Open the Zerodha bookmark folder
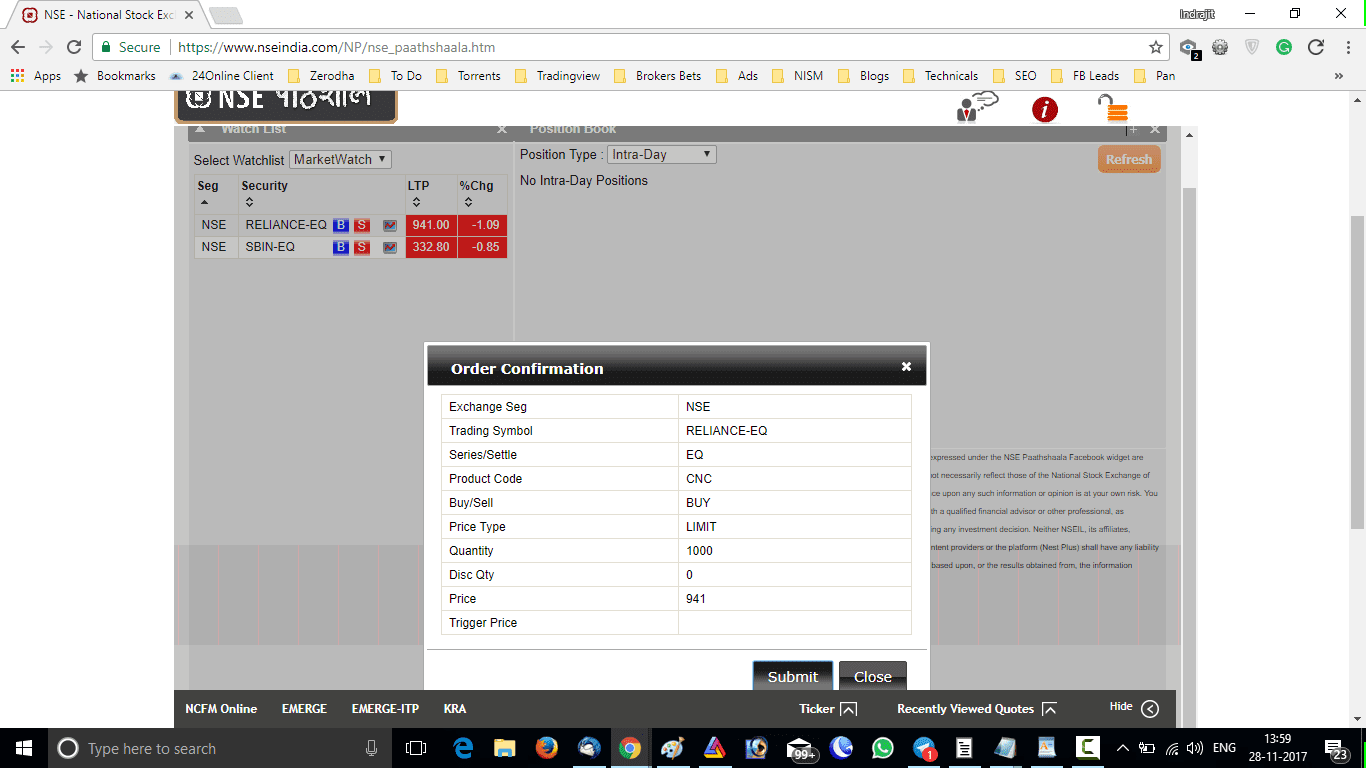This screenshot has height=768, width=1366. pos(320,75)
